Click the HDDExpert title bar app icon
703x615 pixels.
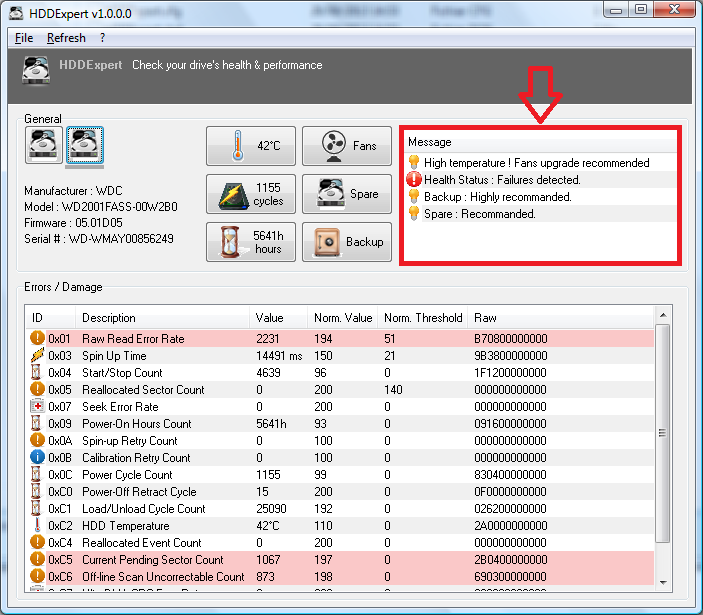(16, 13)
